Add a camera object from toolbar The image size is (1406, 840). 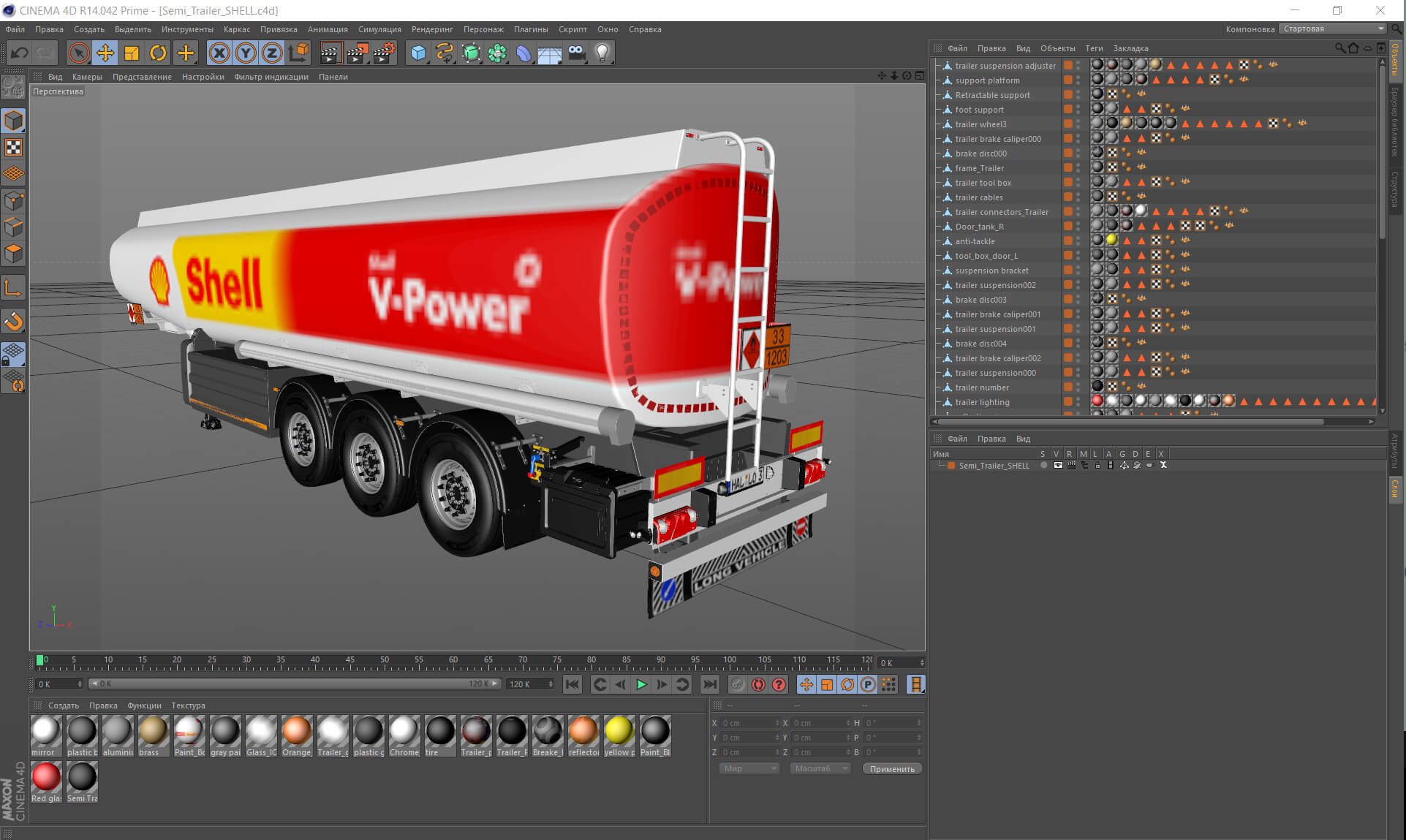[576, 53]
